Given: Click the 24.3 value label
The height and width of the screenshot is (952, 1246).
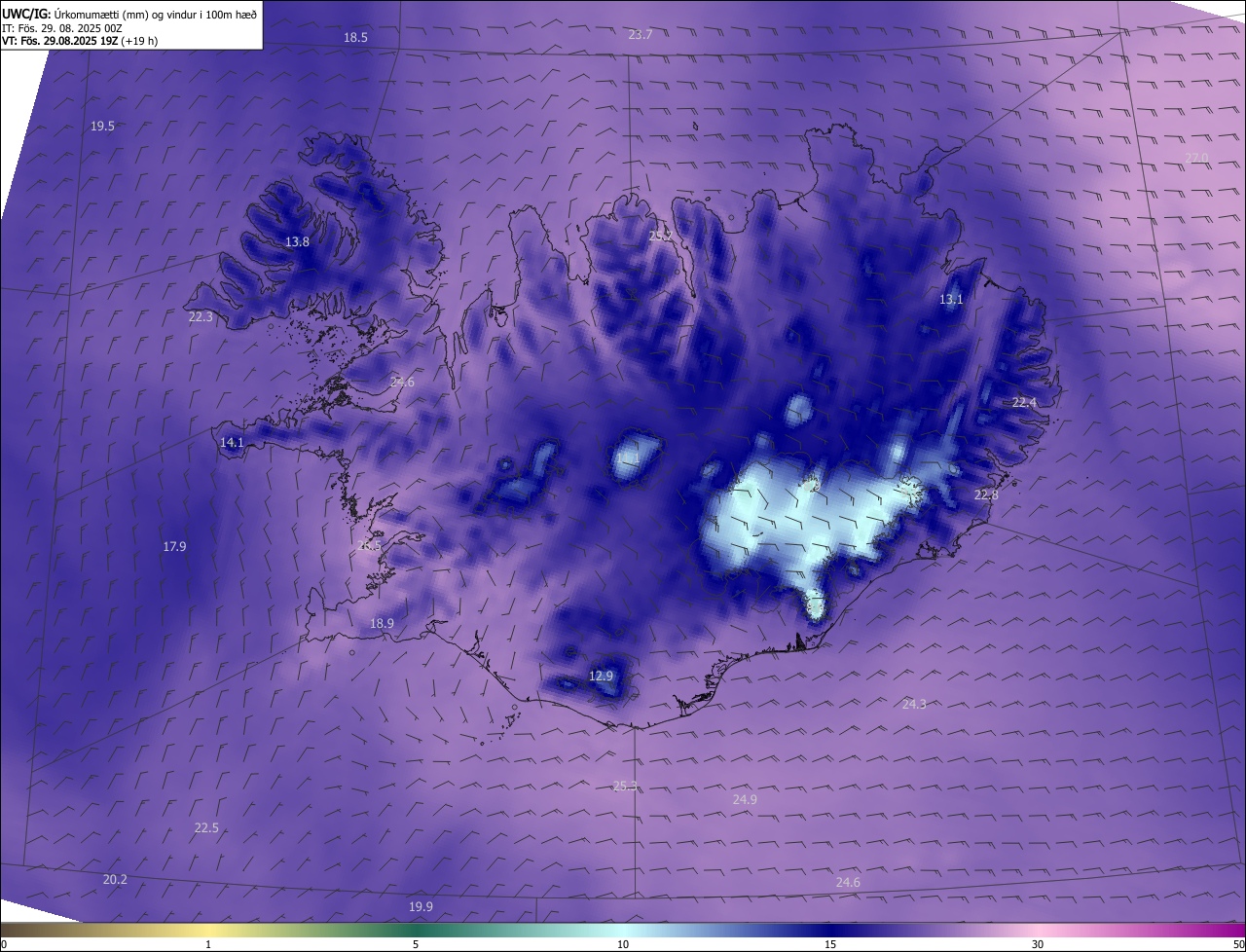Looking at the screenshot, I should point(914,704).
